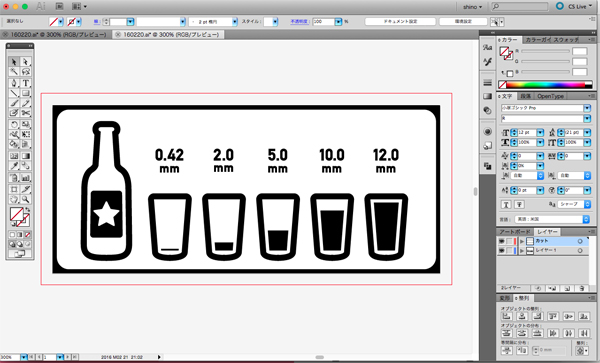Select the Zoom magnifier tool
Image resolution: width=600 pixels, height=363 pixels.
click(x=25, y=199)
